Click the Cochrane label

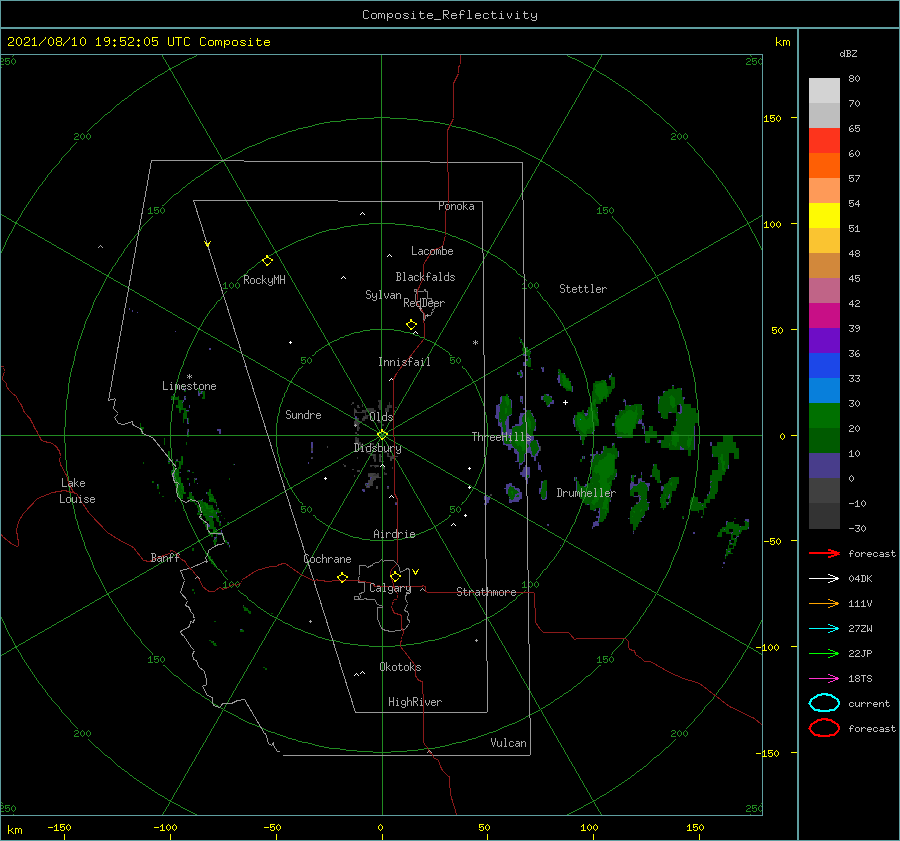click(327, 559)
